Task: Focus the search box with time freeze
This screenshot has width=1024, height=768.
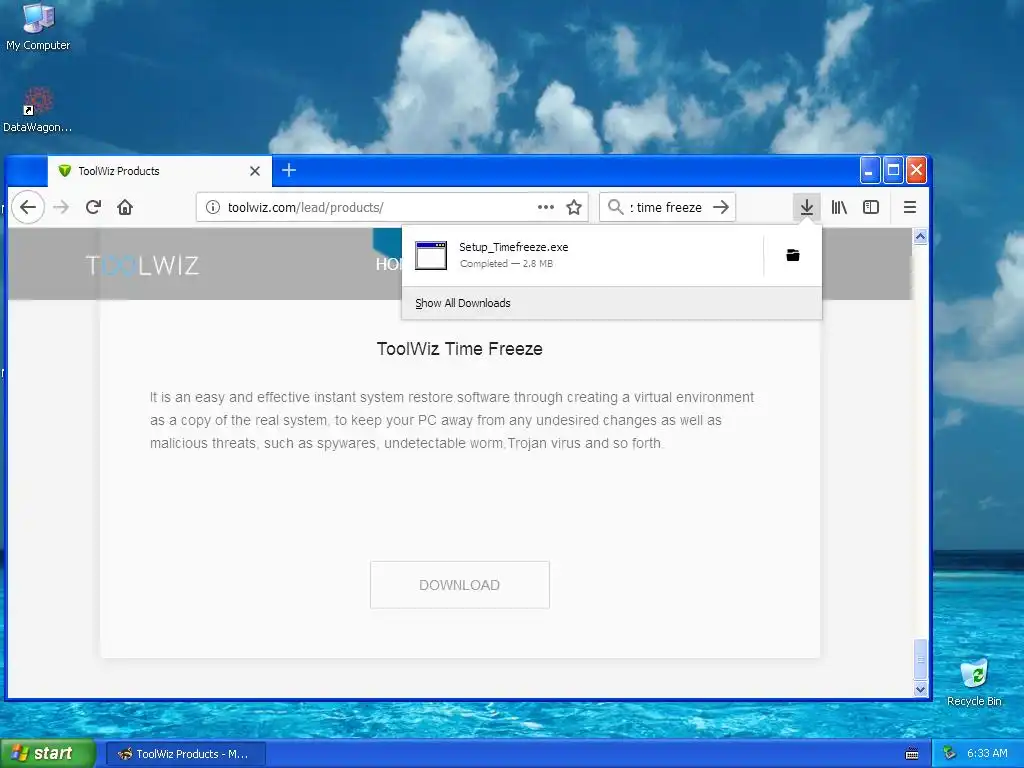Action: point(666,207)
